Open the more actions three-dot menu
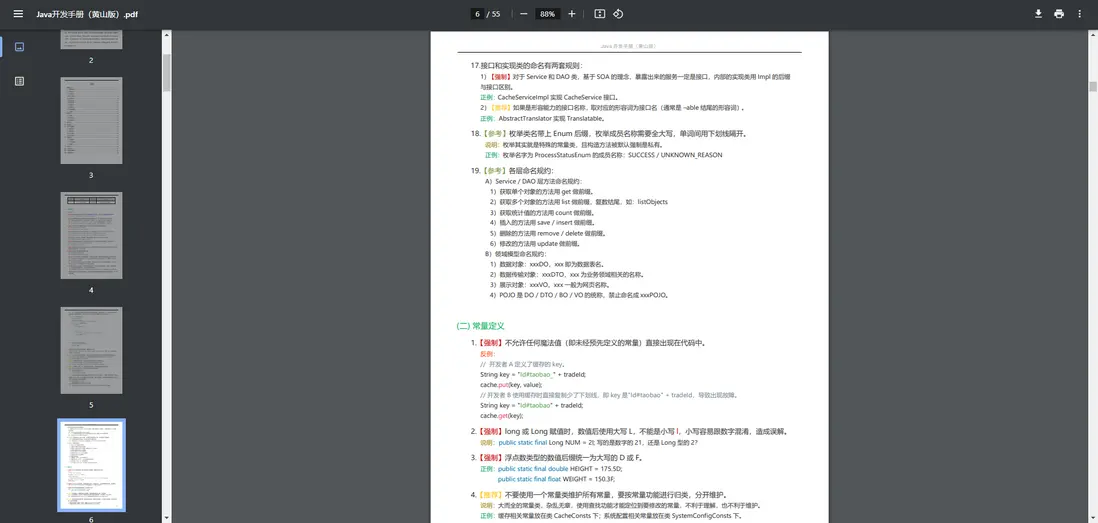The height and width of the screenshot is (523, 1098). coord(1079,14)
